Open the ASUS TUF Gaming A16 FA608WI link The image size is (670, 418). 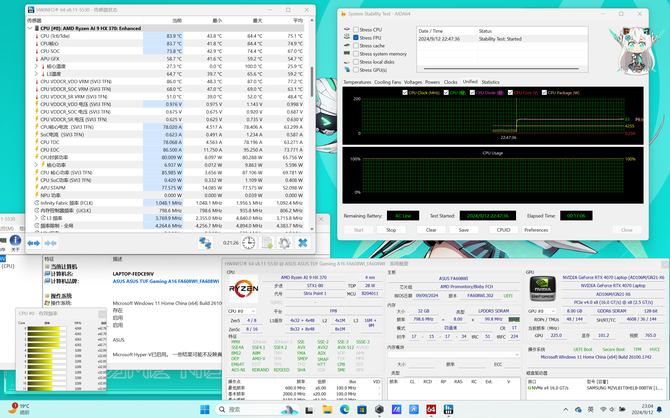click(x=166, y=281)
